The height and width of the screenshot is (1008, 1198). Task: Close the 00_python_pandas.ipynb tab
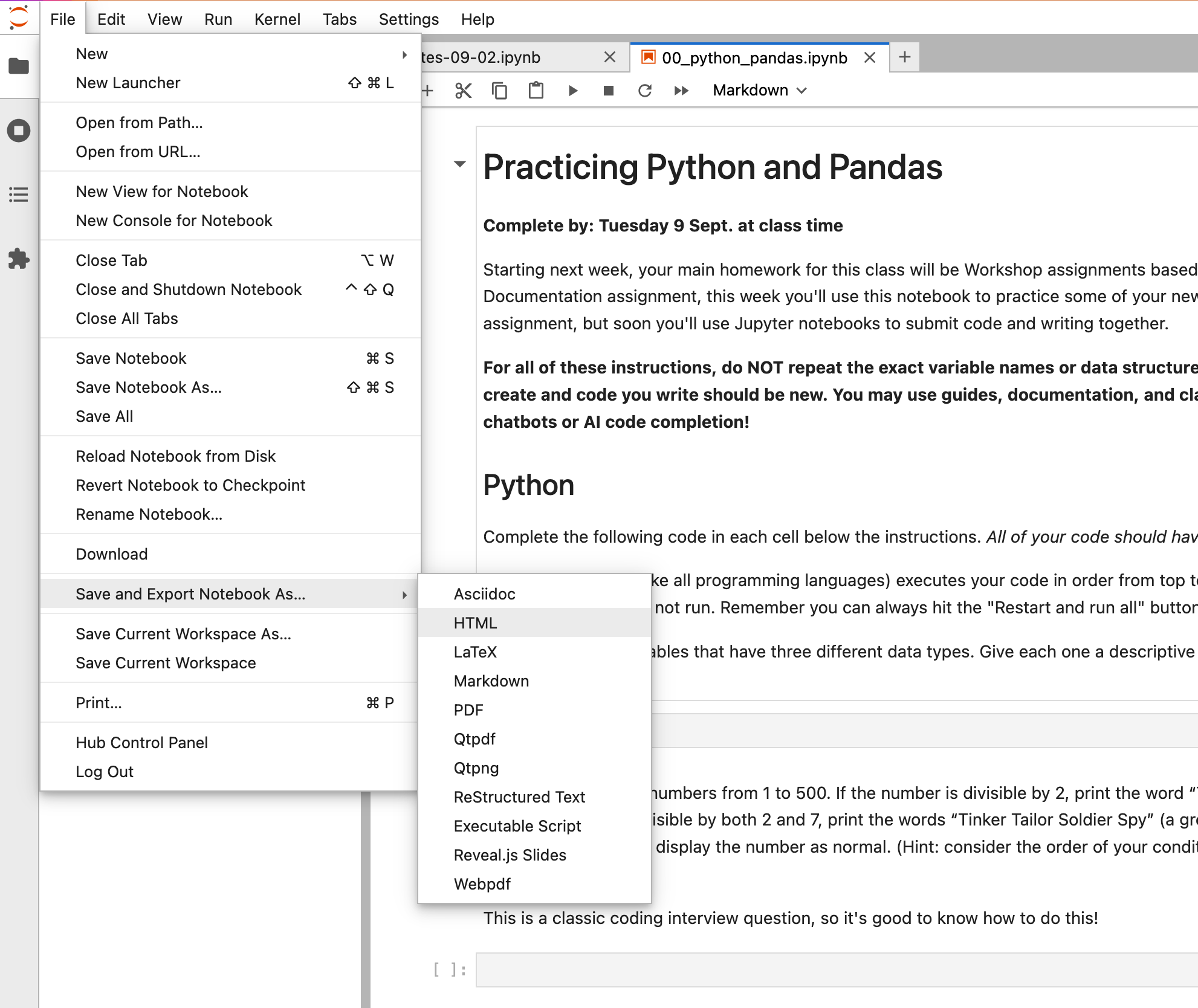point(870,57)
